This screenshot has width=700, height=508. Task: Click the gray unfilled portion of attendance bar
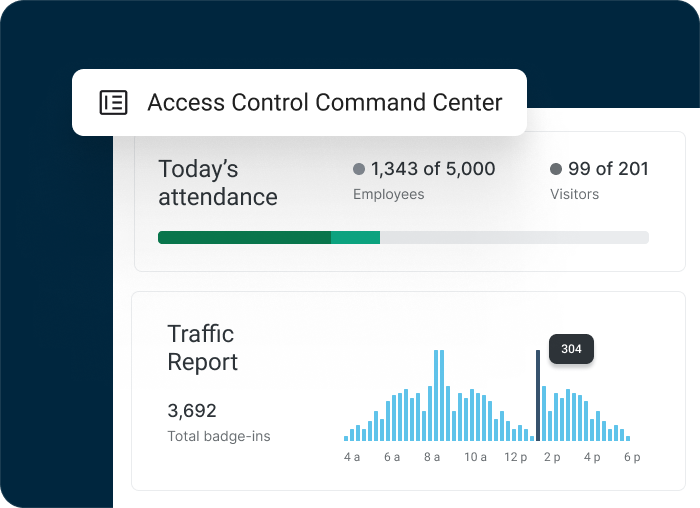(x=514, y=237)
